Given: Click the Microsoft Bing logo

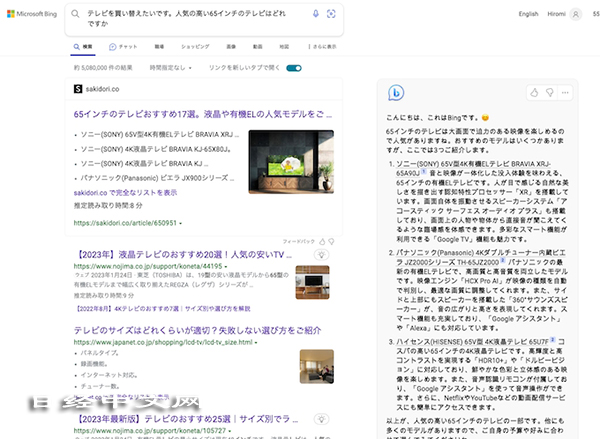Looking at the screenshot, I should click(x=32, y=14).
